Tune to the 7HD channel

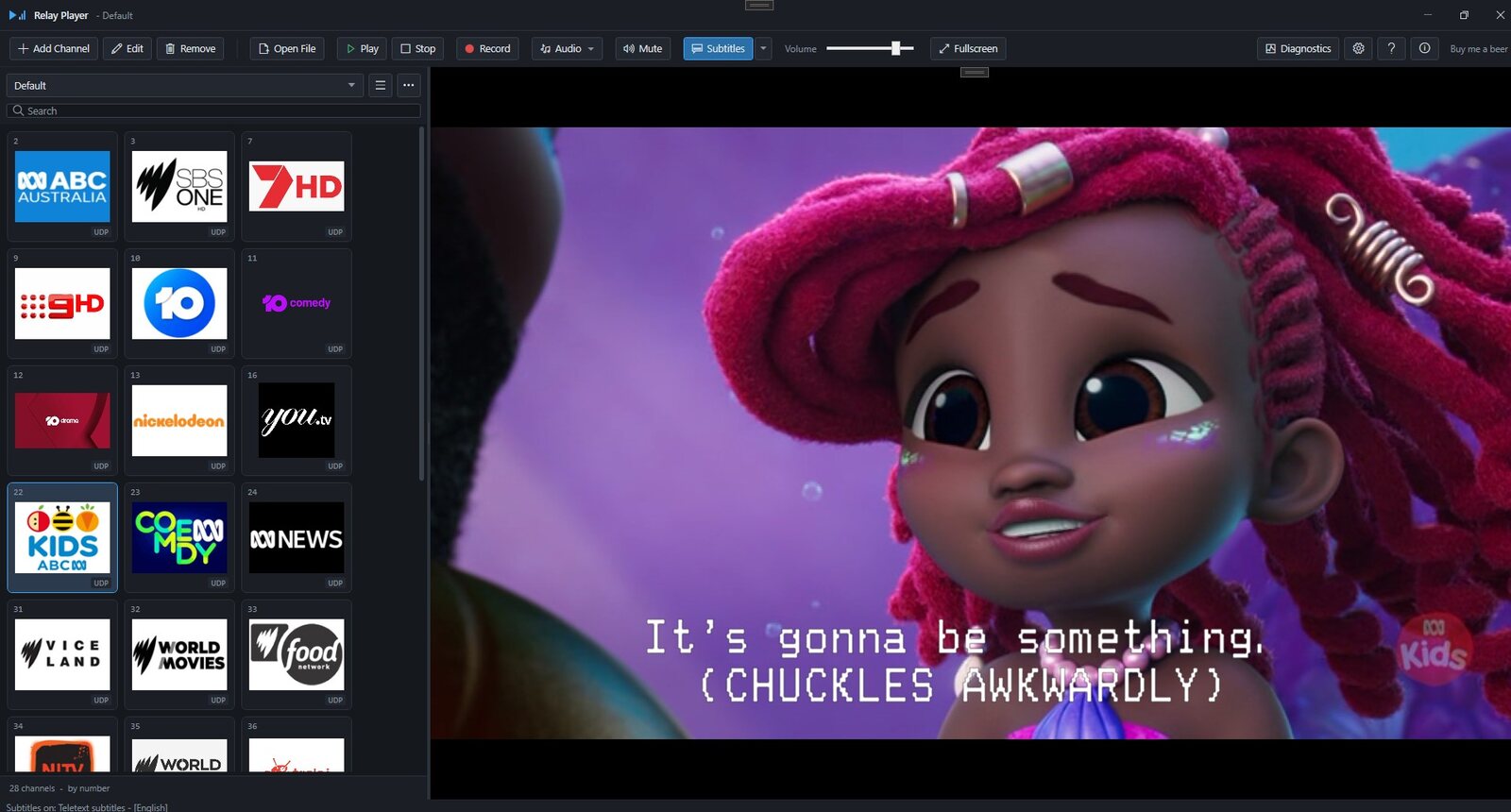coord(297,186)
